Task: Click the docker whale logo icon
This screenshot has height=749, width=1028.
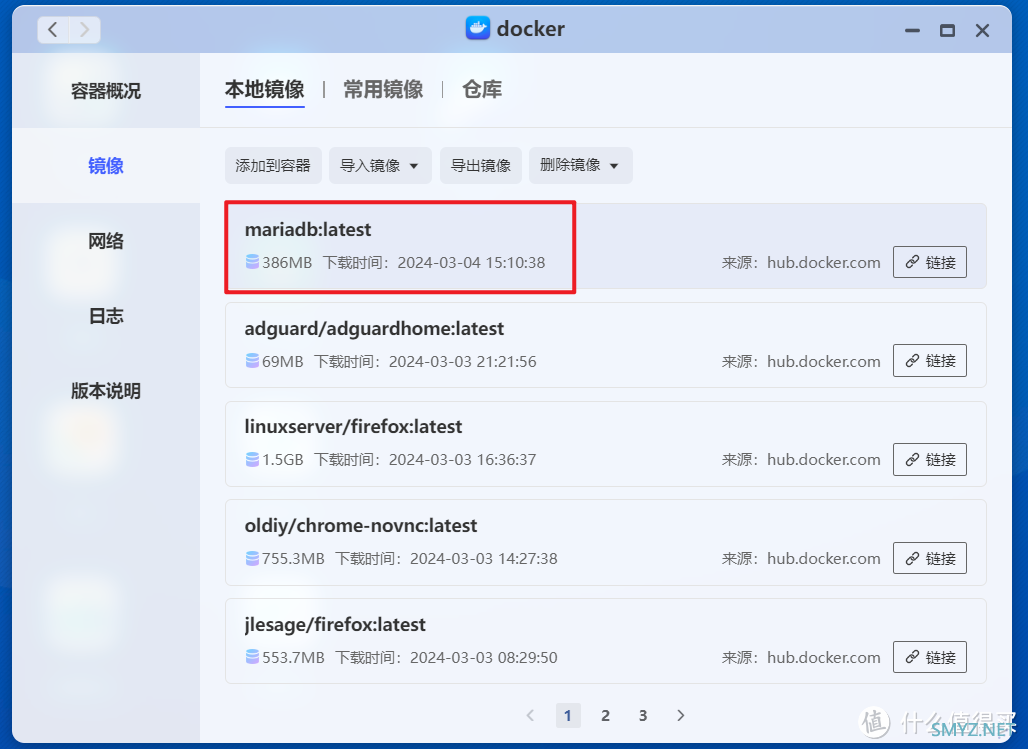Action: (477, 28)
